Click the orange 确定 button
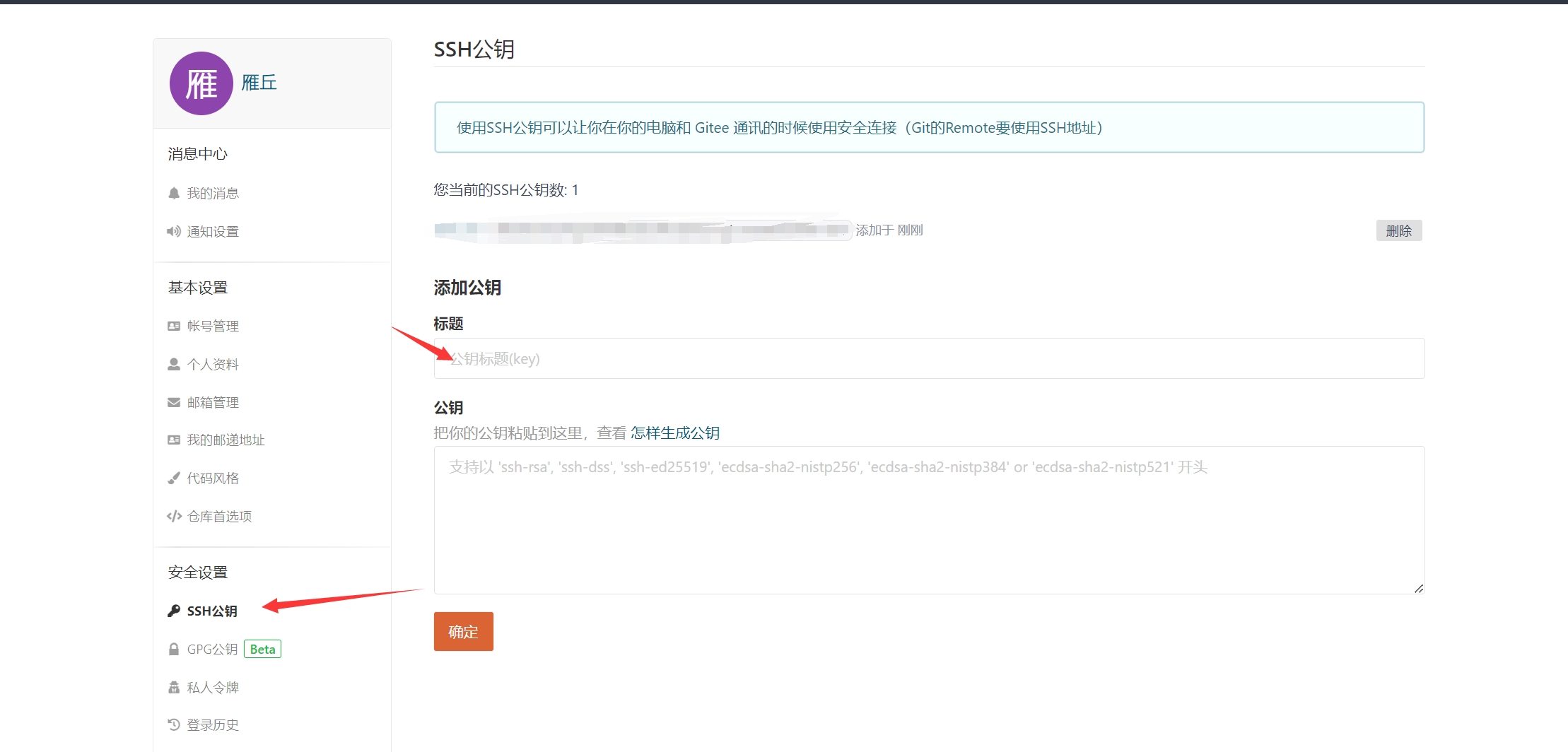 tap(464, 631)
